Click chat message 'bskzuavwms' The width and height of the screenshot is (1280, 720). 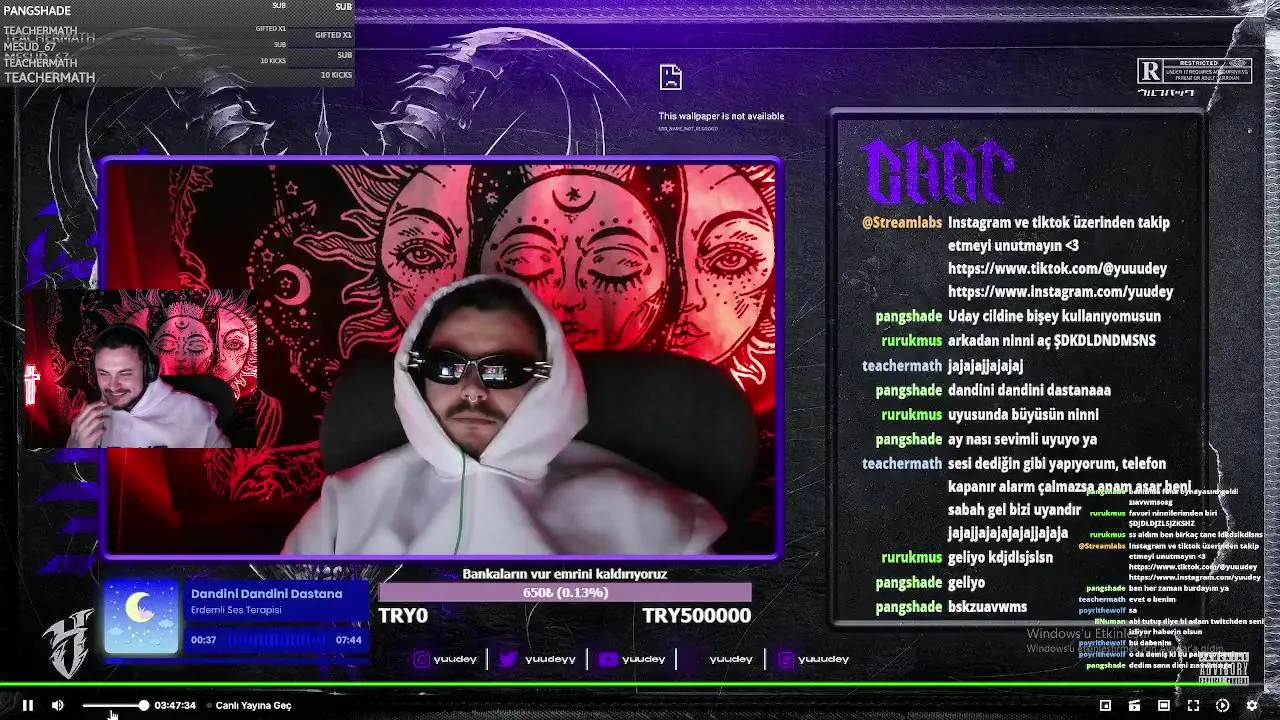click(987, 607)
